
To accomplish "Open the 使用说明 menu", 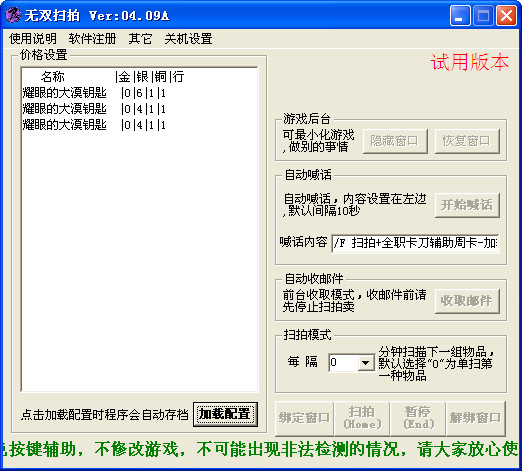I will [33, 39].
